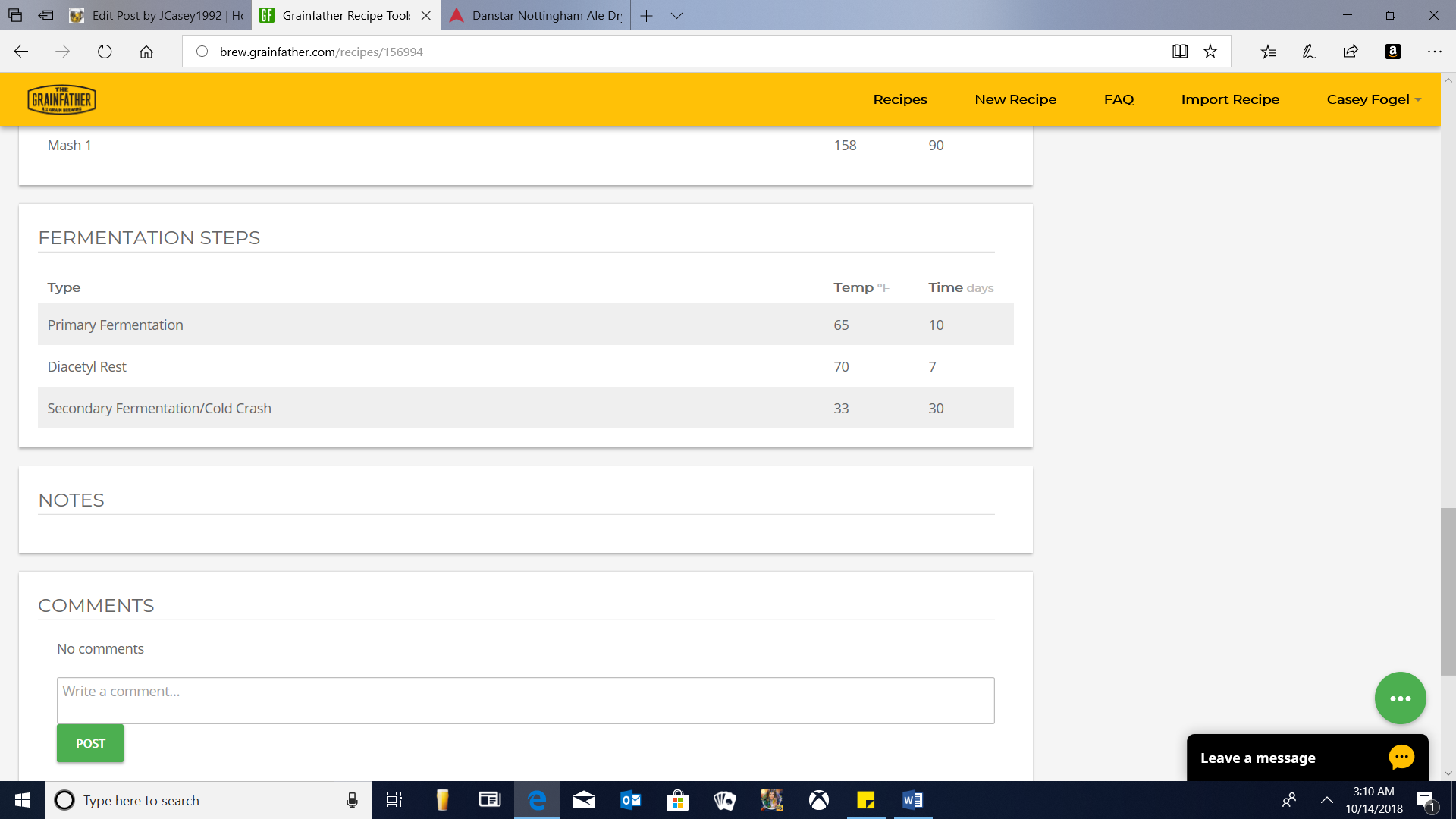1456x819 pixels.
Task: Click the yellow speech bubble icon
Action: coord(1401,757)
